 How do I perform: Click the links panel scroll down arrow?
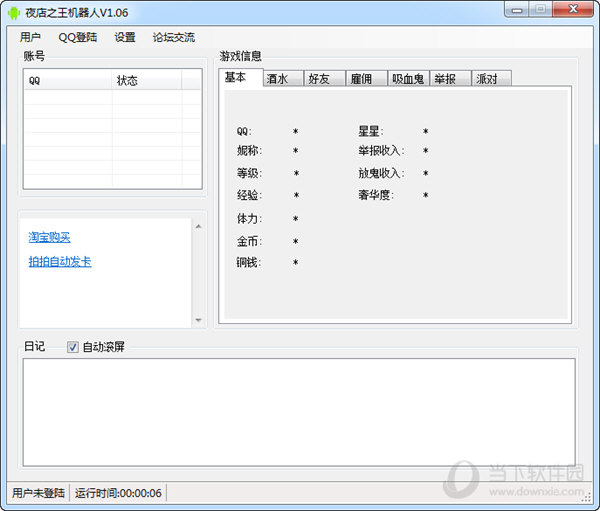(x=198, y=320)
